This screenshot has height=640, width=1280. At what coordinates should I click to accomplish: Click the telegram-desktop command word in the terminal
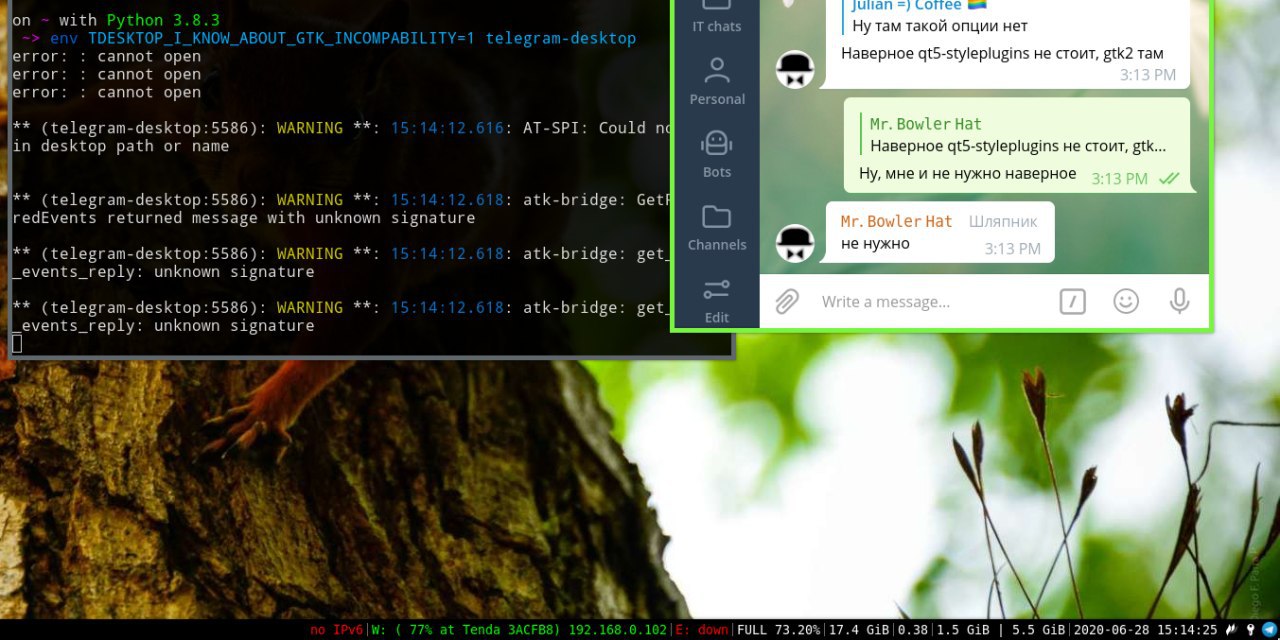[561, 38]
